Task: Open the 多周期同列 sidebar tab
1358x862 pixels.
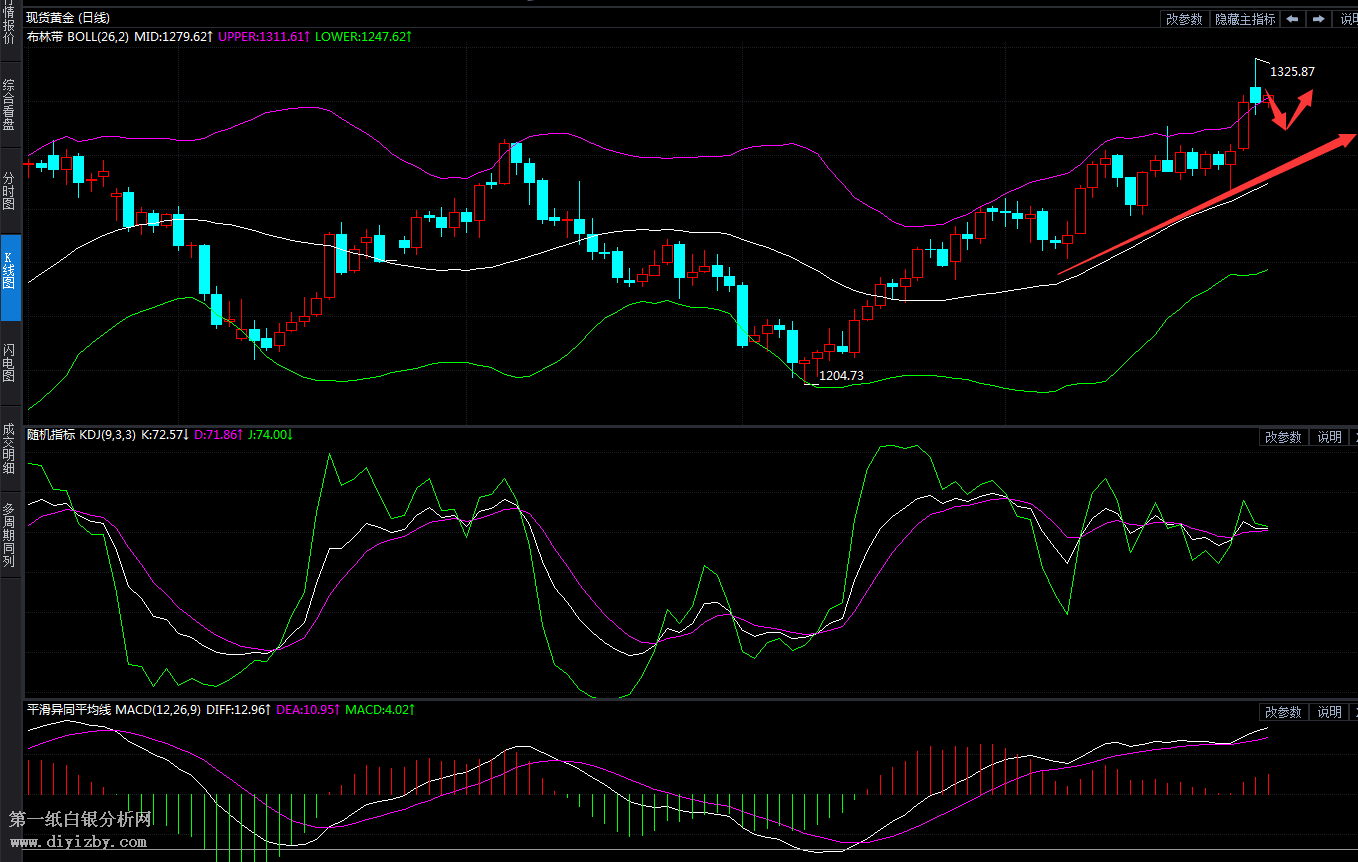Action: pyautogui.click(x=9, y=535)
